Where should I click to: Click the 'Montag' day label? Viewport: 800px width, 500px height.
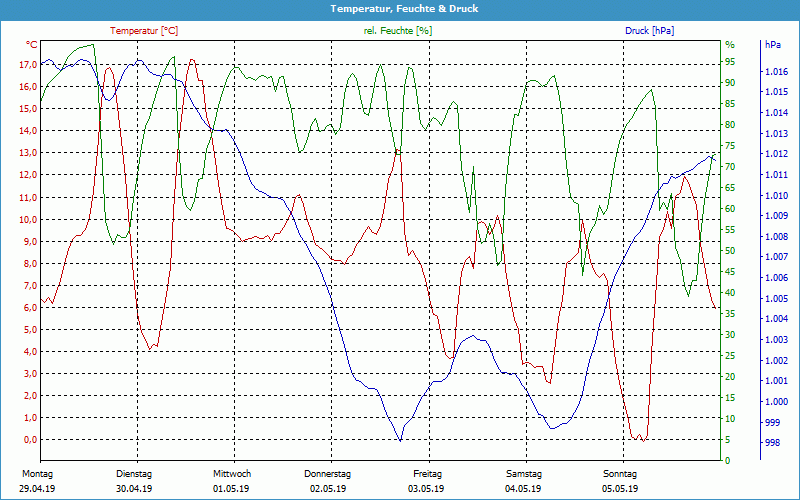(37, 473)
